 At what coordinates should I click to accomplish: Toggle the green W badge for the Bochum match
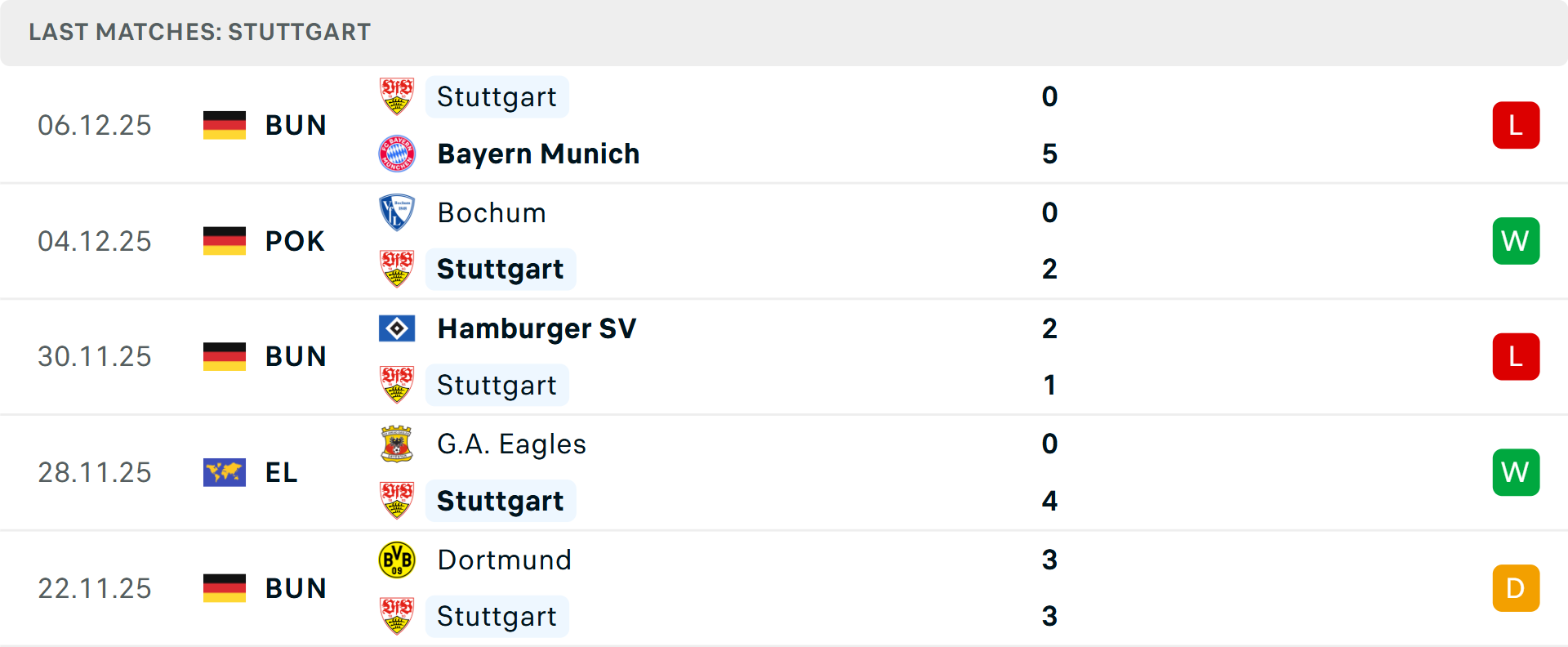(1516, 240)
